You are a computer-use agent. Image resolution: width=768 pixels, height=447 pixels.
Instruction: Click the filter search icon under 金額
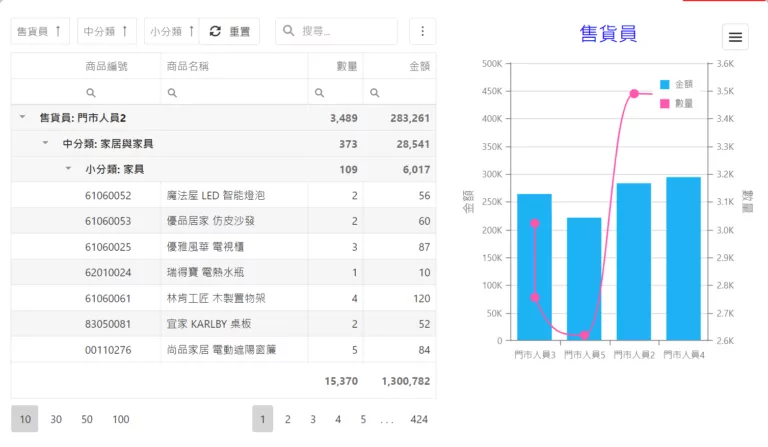[375, 92]
